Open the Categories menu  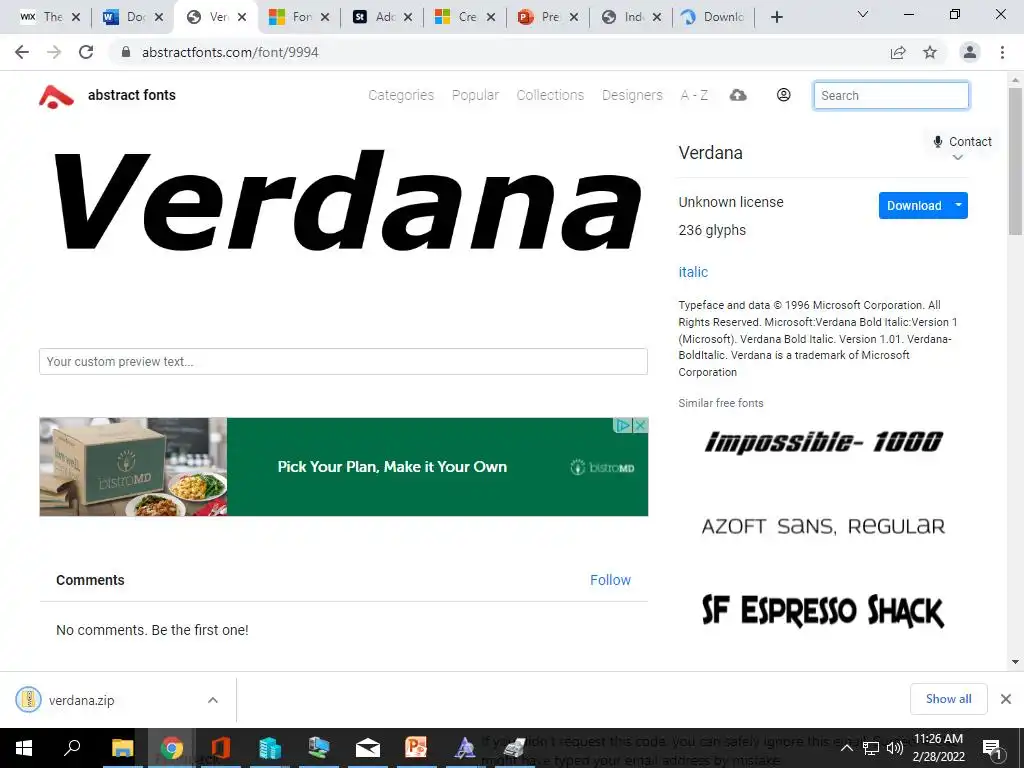pos(401,95)
